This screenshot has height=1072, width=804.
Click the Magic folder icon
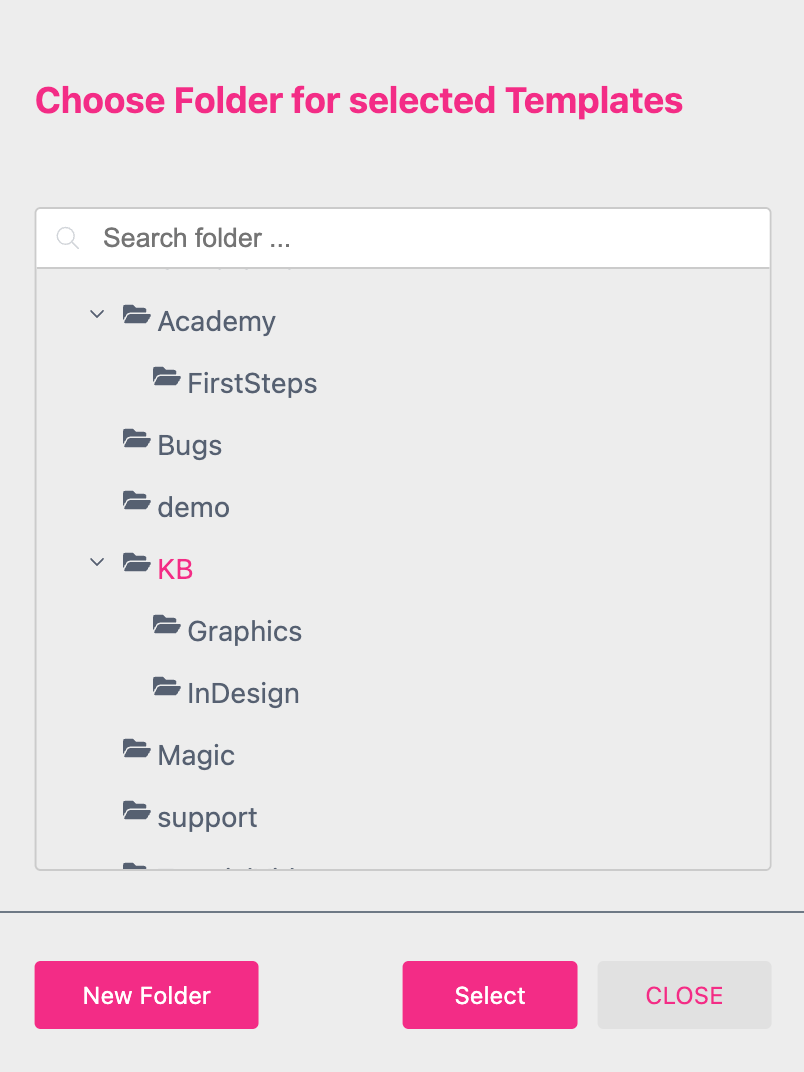click(137, 748)
